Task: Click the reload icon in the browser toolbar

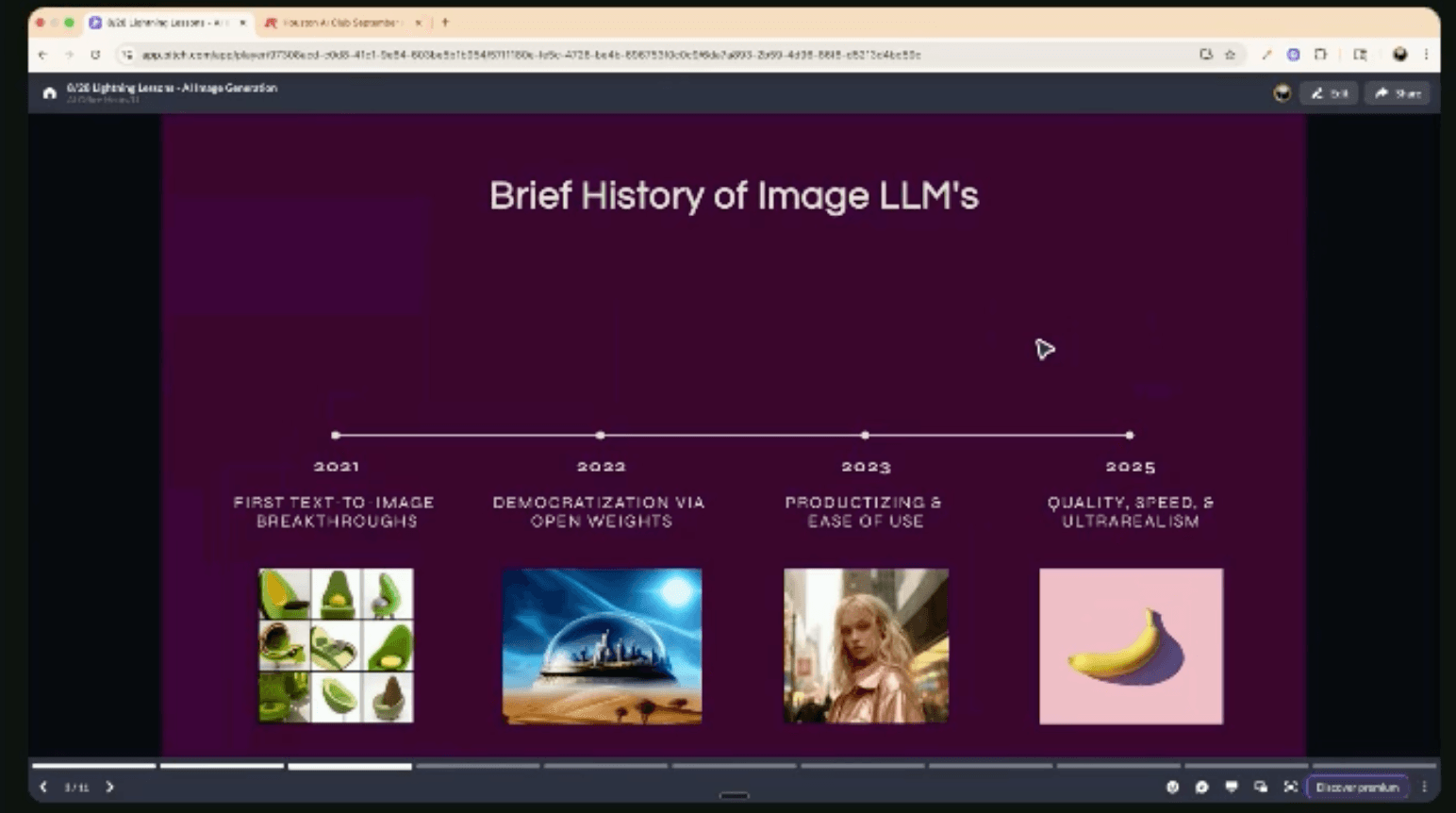Action: (95, 55)
